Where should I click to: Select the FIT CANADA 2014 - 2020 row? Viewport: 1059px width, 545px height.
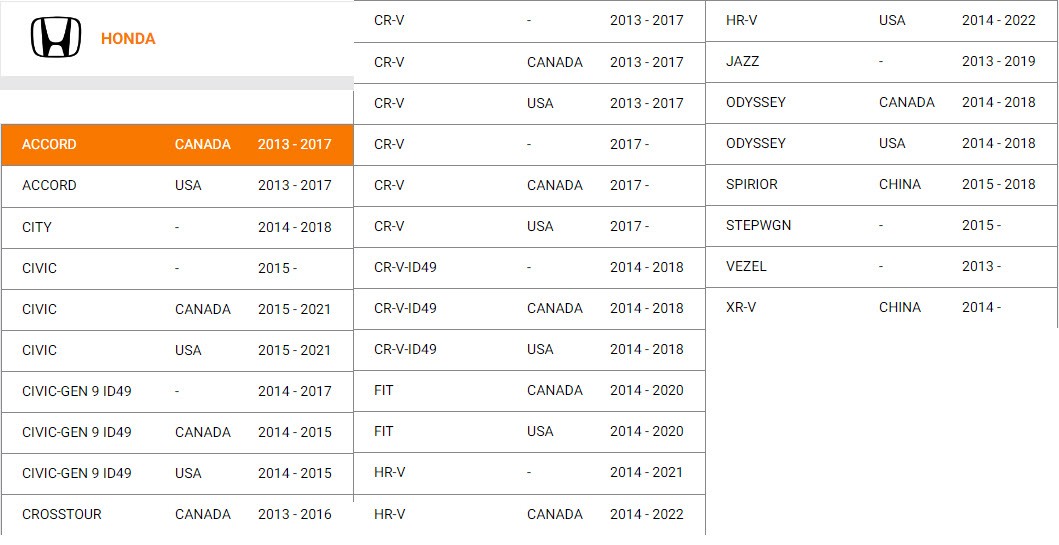(530, 390)
